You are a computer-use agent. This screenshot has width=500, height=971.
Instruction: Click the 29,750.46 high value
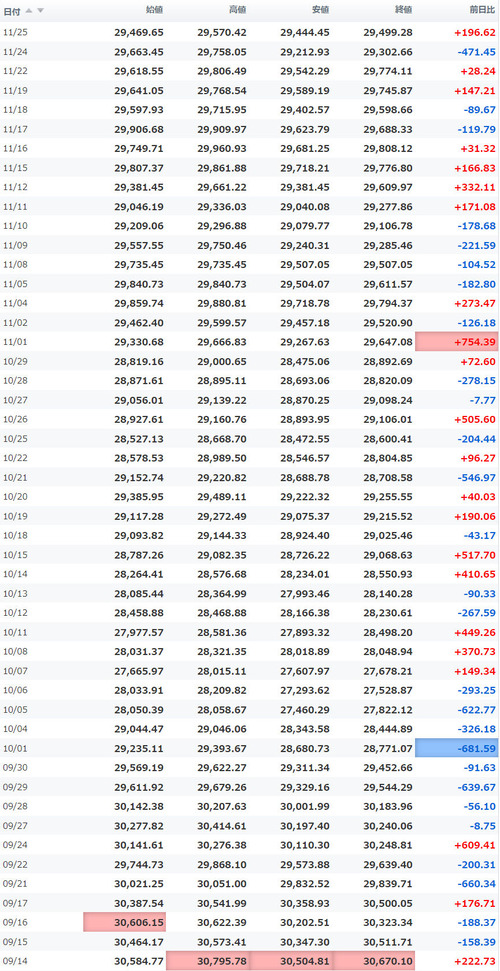(x=222, y=245)
